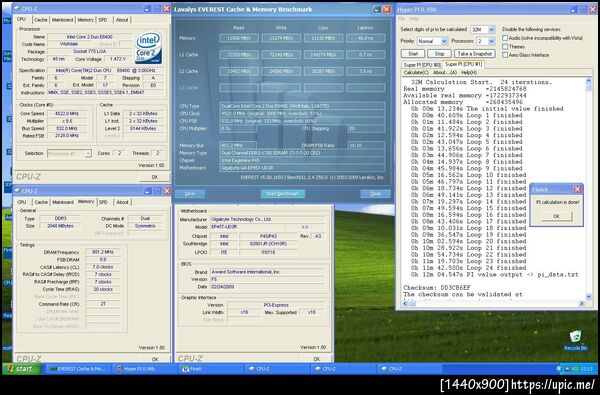Click the system tray icons area
This screenshot has width=600, height=395.
(x=569, y=369)
